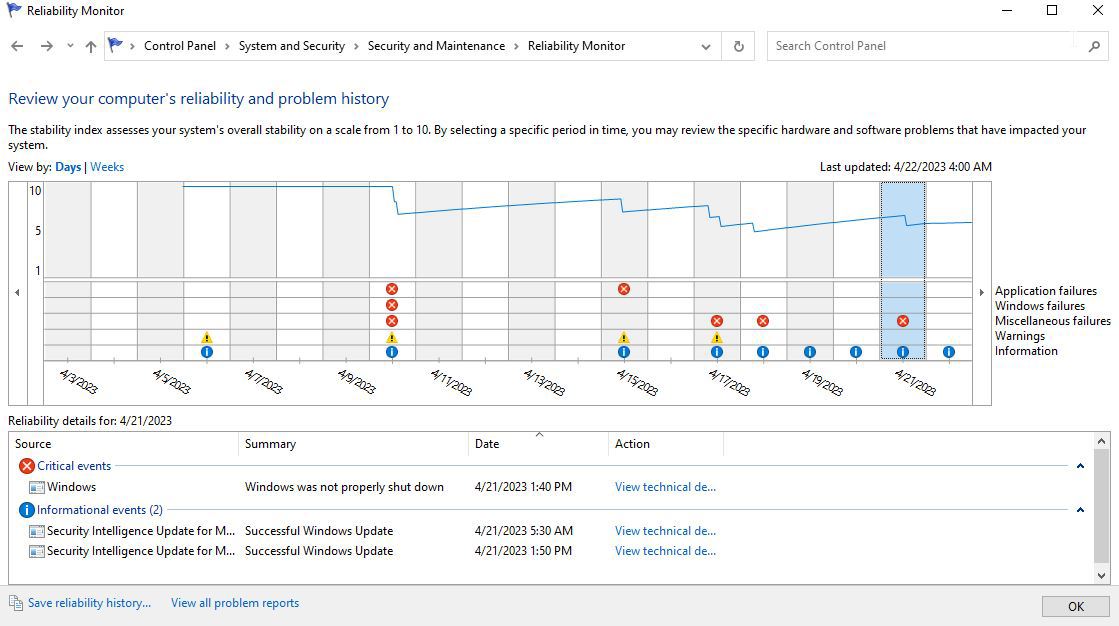Click the information icon on 4/21/2023
This screenshot has width=1119, height=626.
tap(903, 352)
